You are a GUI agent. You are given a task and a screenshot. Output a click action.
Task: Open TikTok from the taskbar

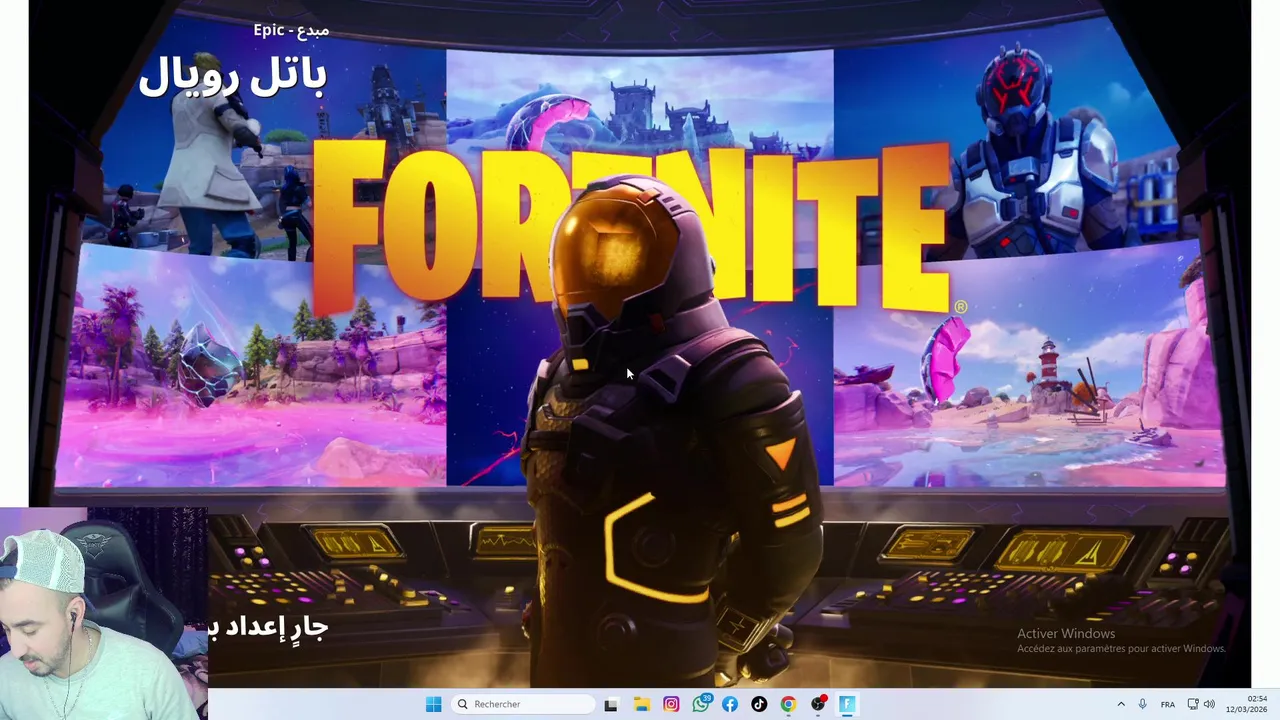(x=759, y=704)
